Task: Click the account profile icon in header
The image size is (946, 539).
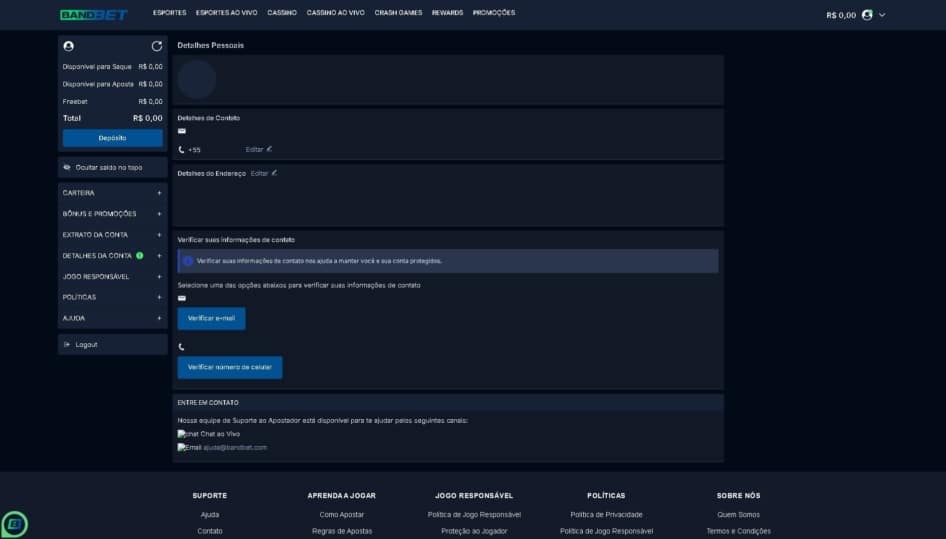Action: (x=867, y=14)
